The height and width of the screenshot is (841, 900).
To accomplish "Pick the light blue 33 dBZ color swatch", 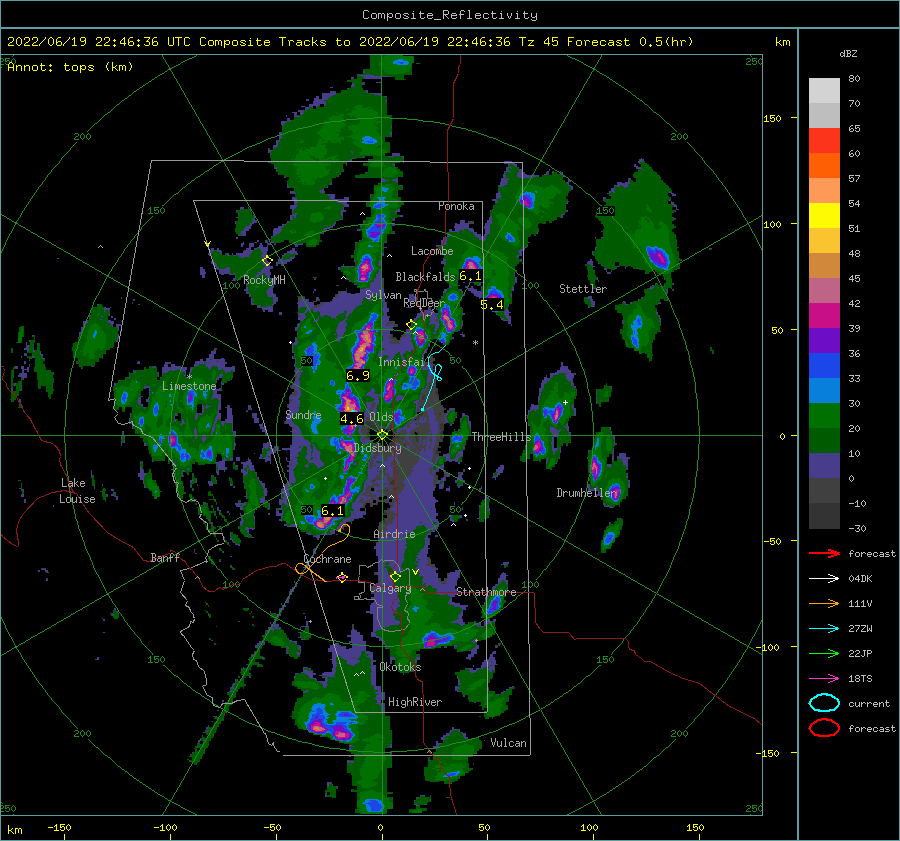I will [824, 390].
